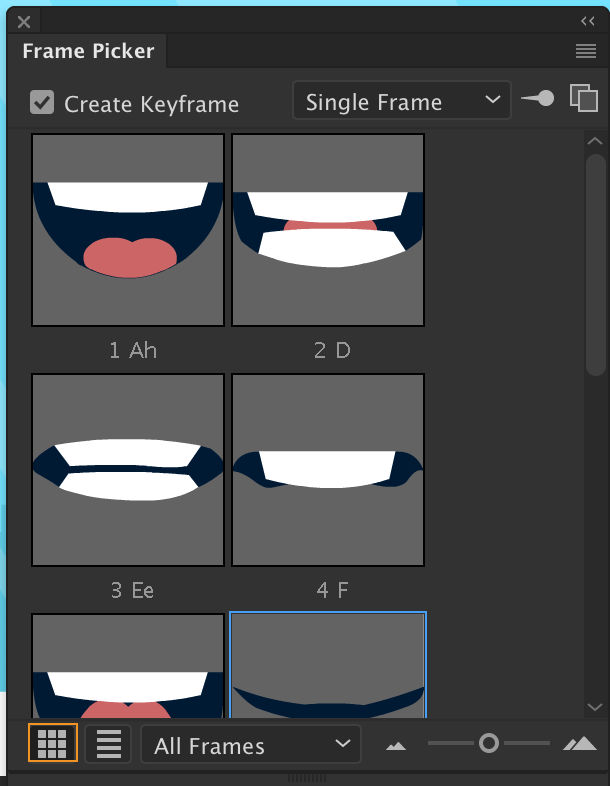This screenshot has width=610, height=786.
Task: Open the Single Frame loop dropdown
Action: coord(401,100)
